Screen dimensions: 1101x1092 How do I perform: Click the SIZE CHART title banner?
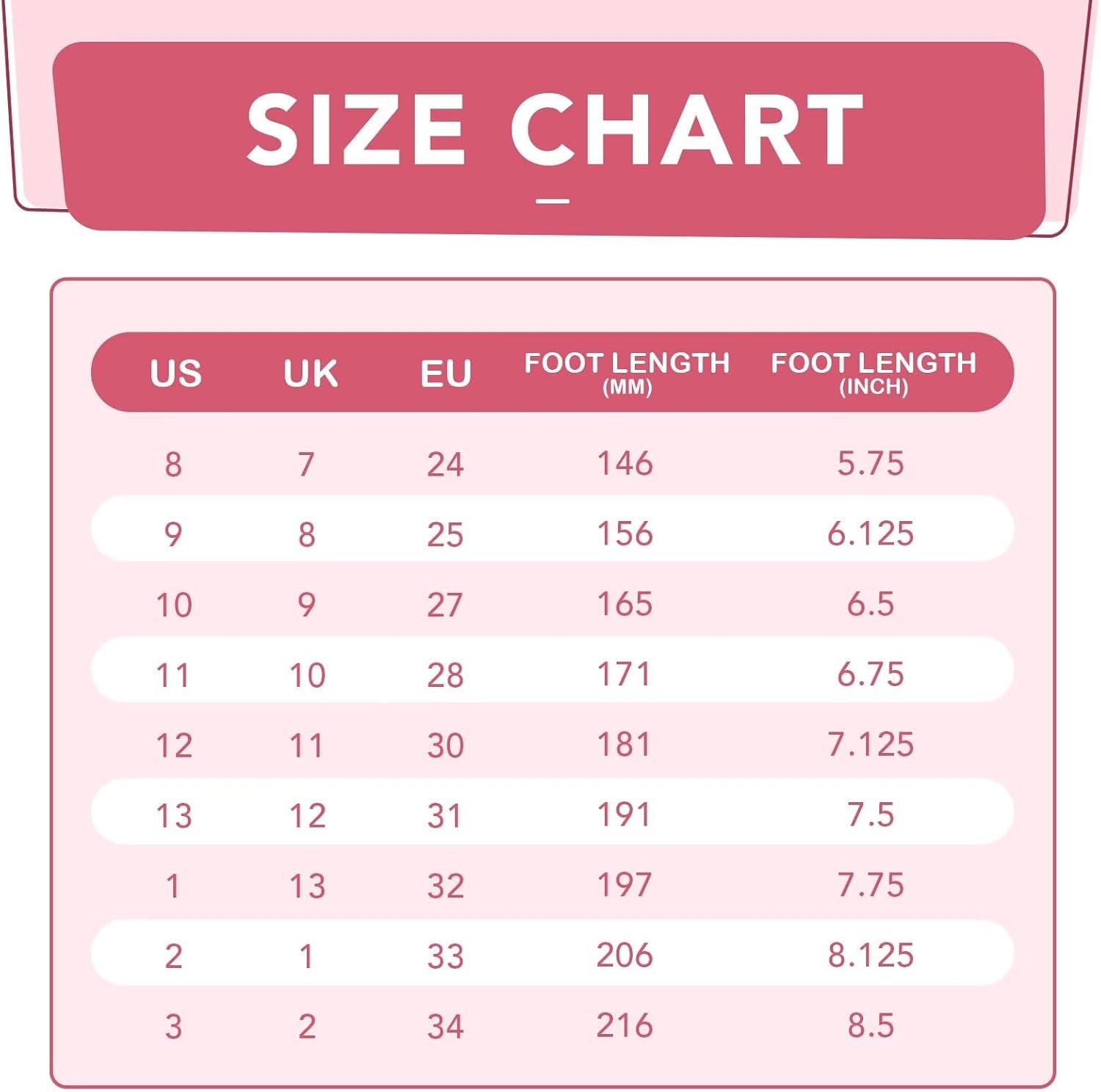[554, 131]
